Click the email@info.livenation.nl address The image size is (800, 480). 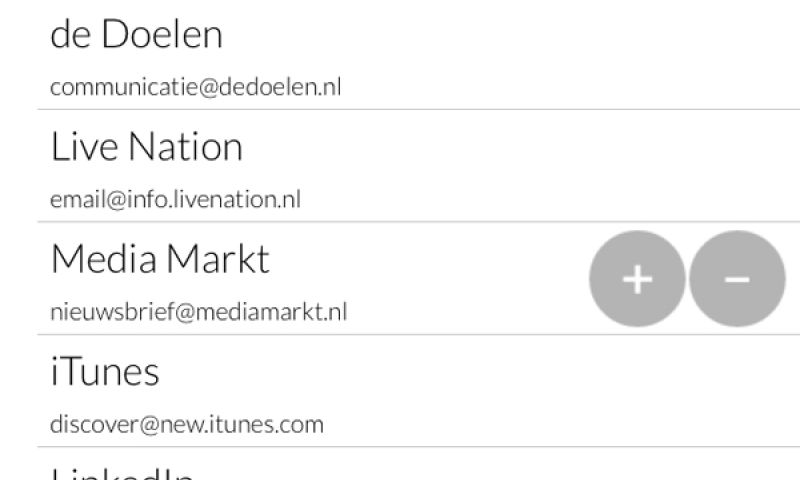(x=175, y=199)
